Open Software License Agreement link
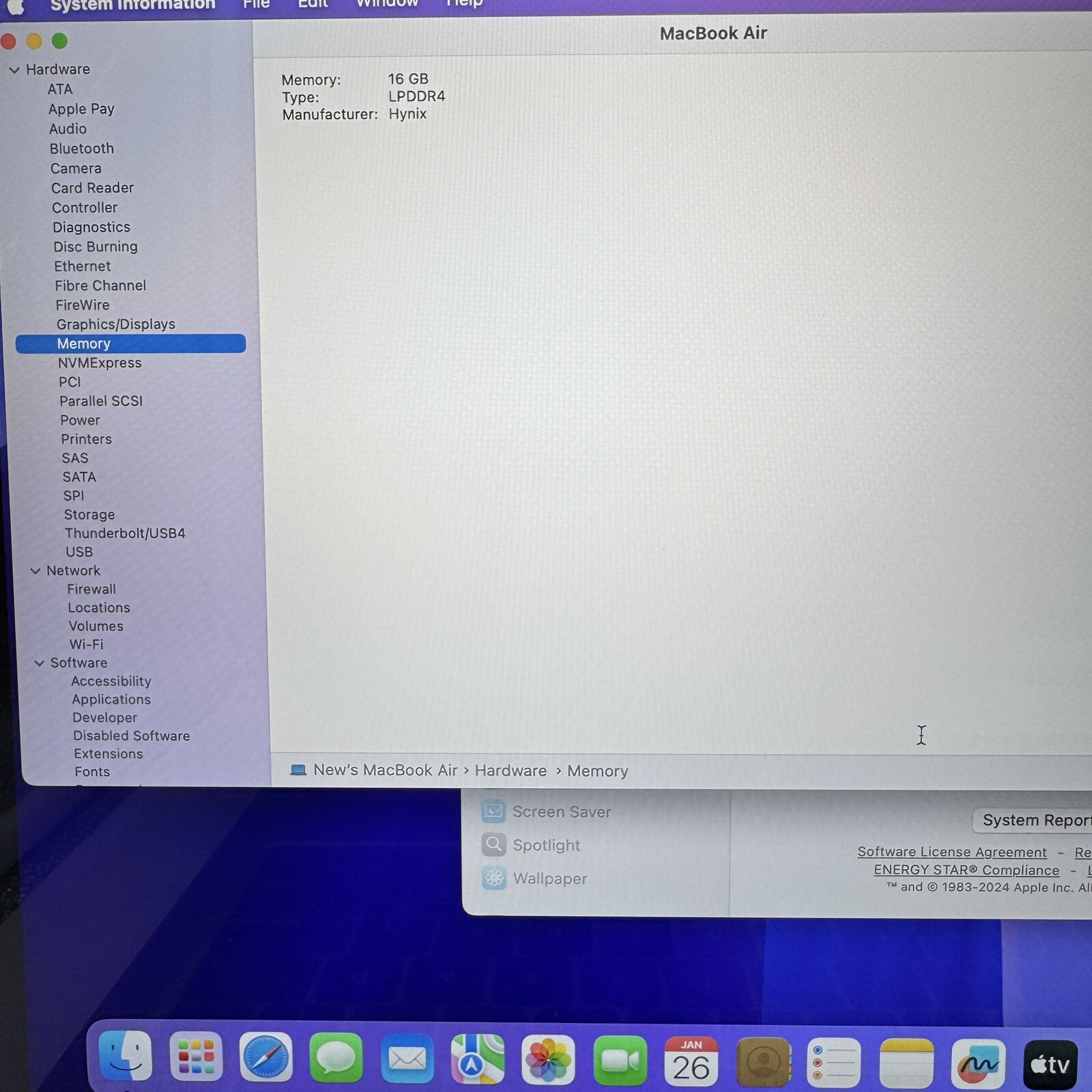The image size is (1092, 1092). [x=952, y=852]
